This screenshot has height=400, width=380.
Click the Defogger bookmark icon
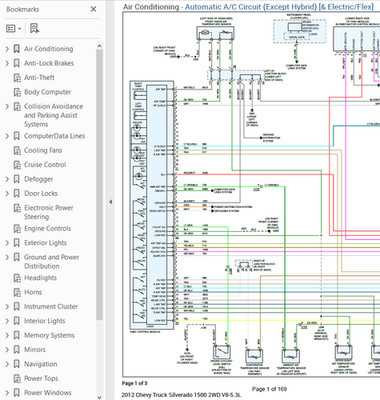pos(17,179)
